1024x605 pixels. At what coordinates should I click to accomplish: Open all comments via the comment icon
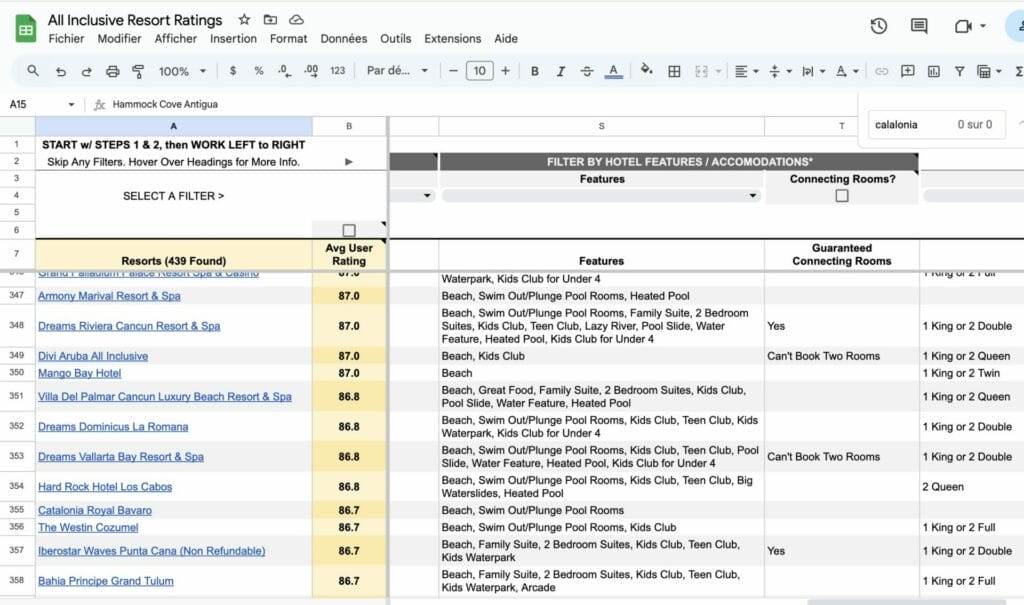pos(921,27)
